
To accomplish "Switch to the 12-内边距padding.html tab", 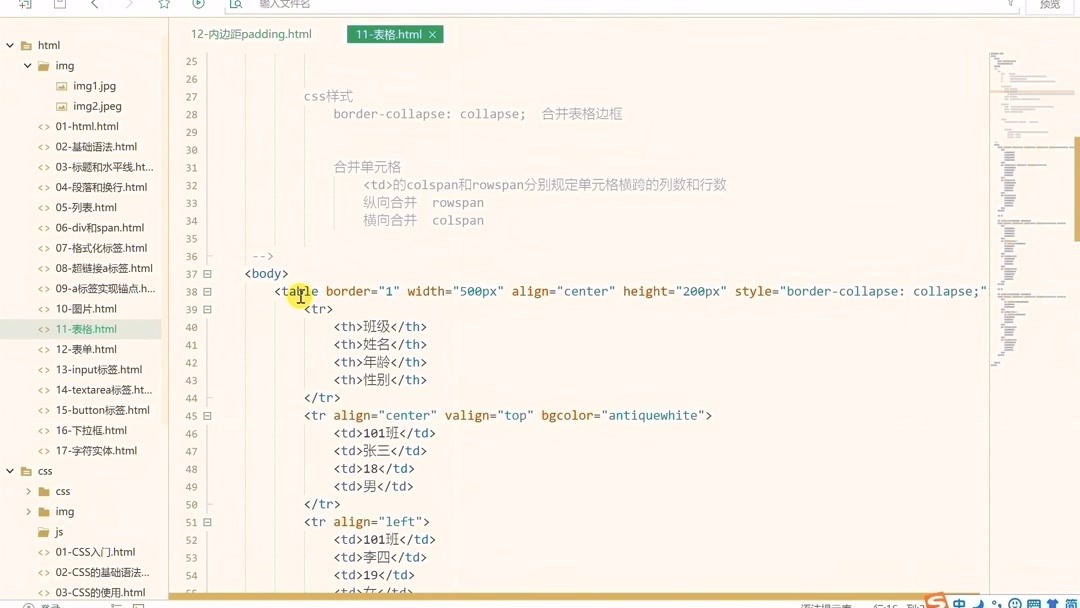I will pos(250,33).
